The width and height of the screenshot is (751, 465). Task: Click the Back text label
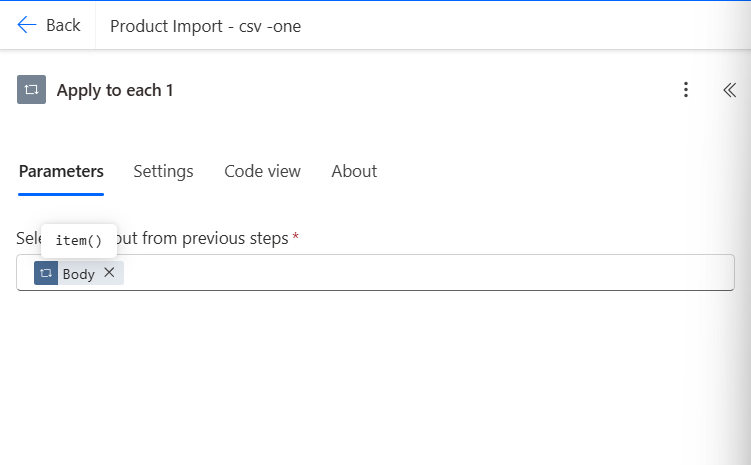tap(63, 25)
